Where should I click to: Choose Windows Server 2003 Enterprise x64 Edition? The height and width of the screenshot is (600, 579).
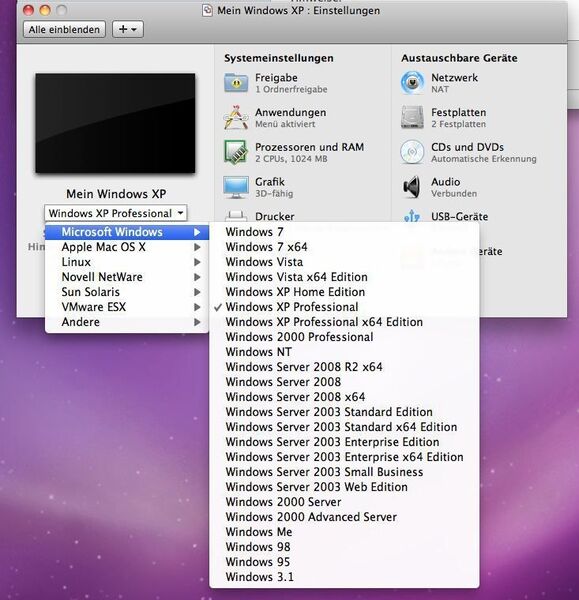[344, 457]
